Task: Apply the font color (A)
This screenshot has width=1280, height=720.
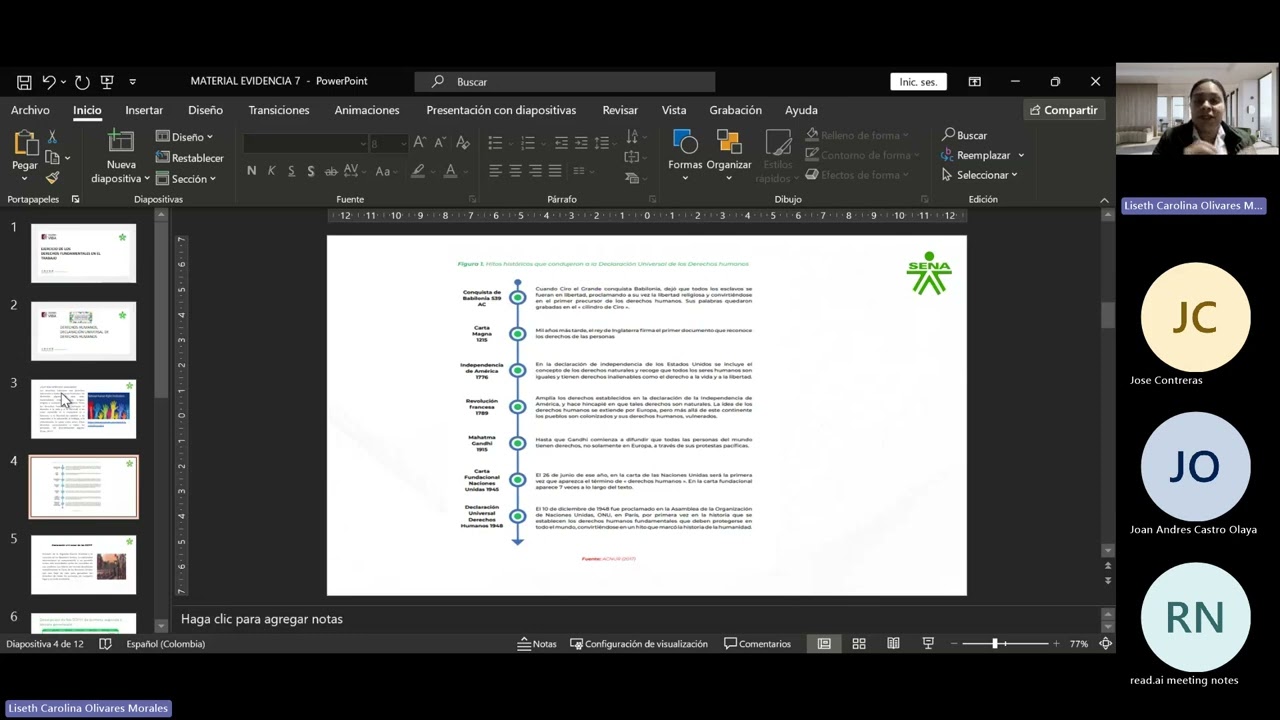Action: click(x=450, y=171)
